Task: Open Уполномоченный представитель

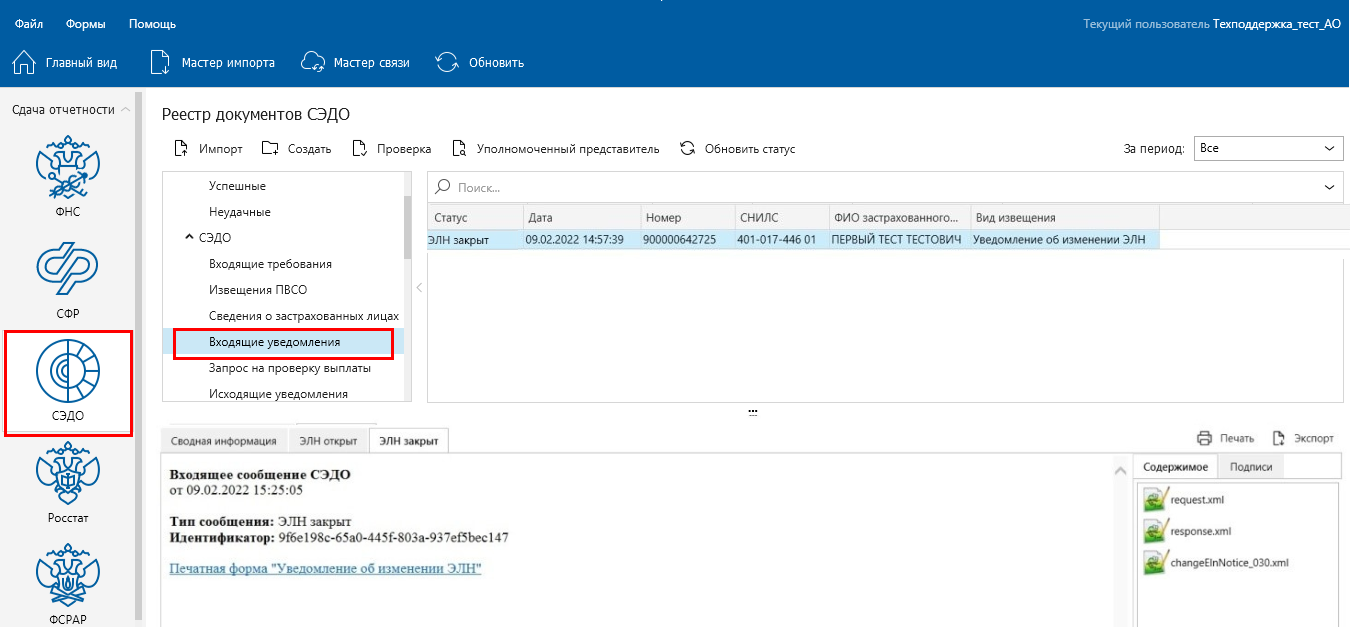Action: (x=556, y=149)
